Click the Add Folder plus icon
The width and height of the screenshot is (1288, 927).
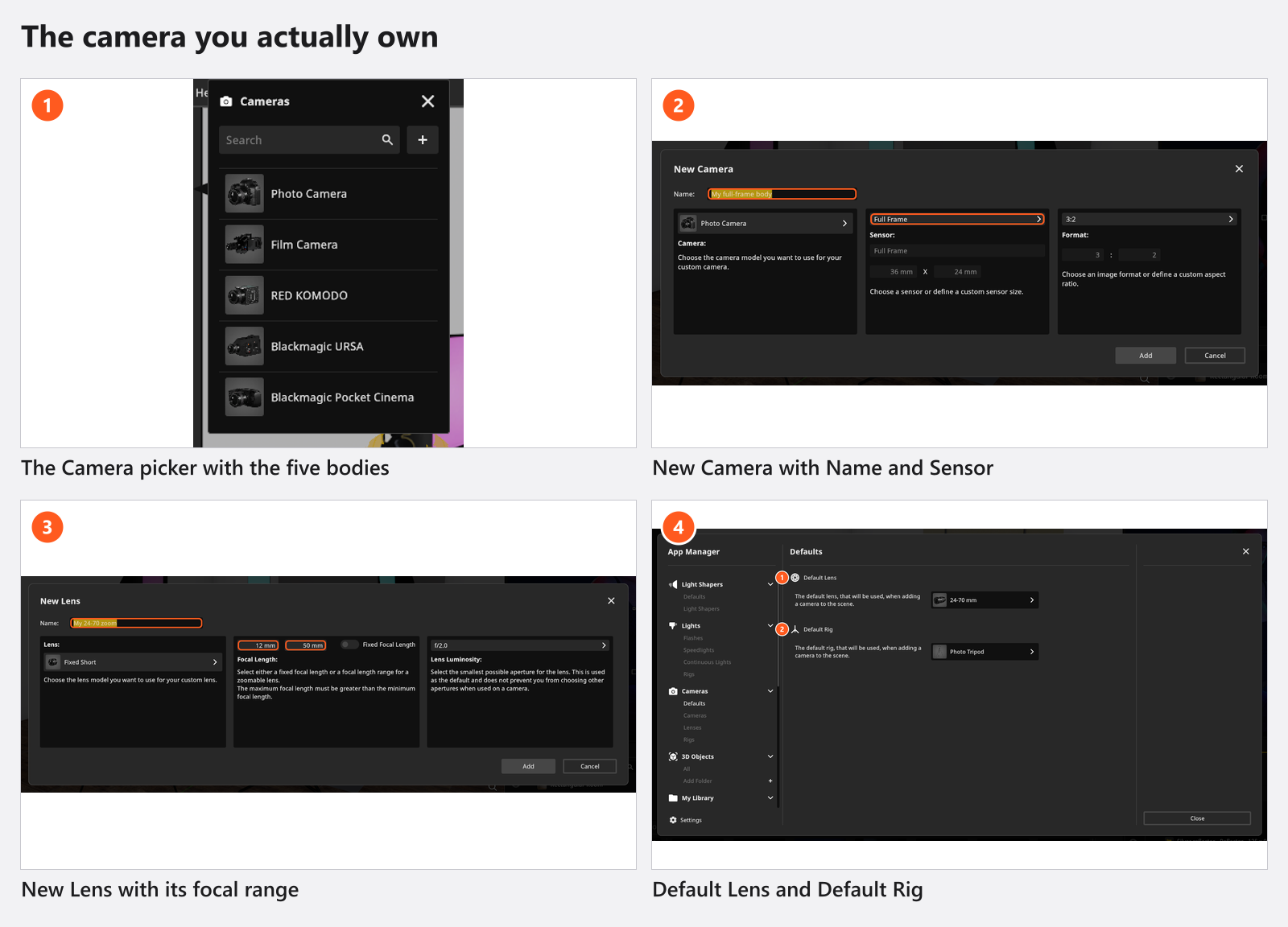pos(770,781)
